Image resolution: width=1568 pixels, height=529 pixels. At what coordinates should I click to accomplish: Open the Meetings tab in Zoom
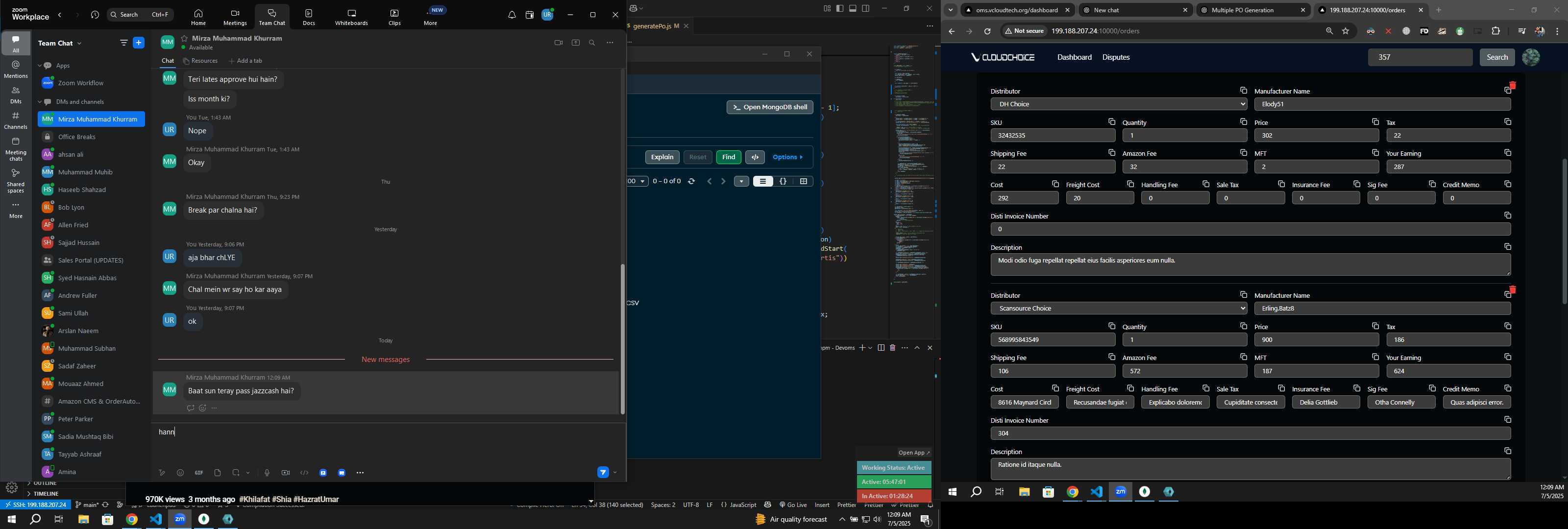tap(235, 18)
